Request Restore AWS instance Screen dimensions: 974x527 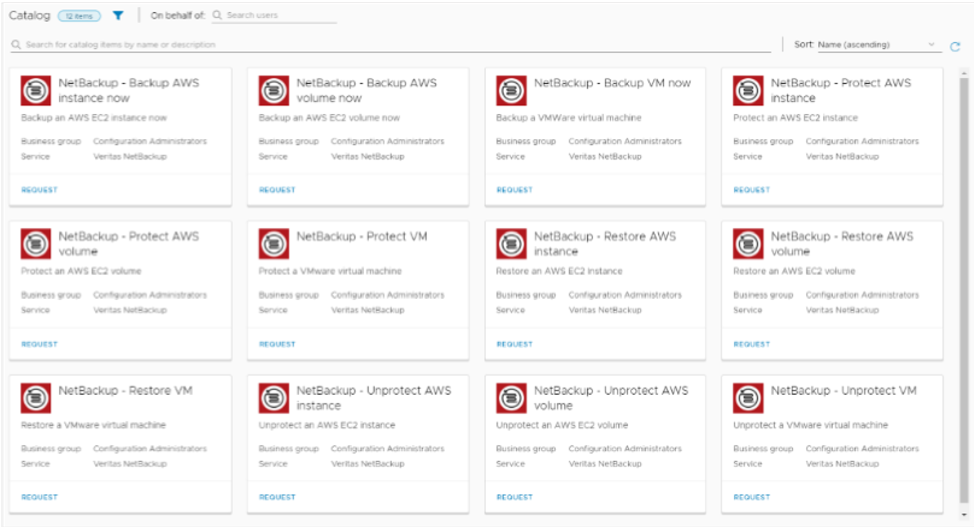coord(514,344)
